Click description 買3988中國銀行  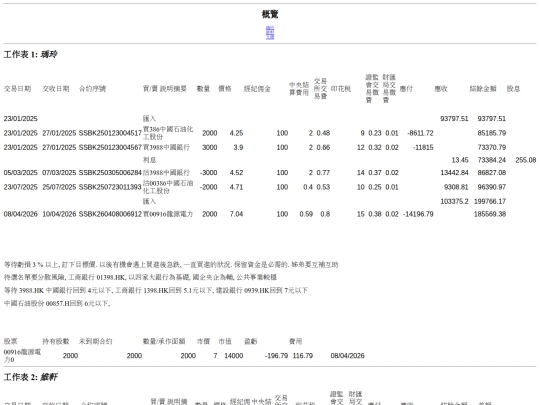166,147
